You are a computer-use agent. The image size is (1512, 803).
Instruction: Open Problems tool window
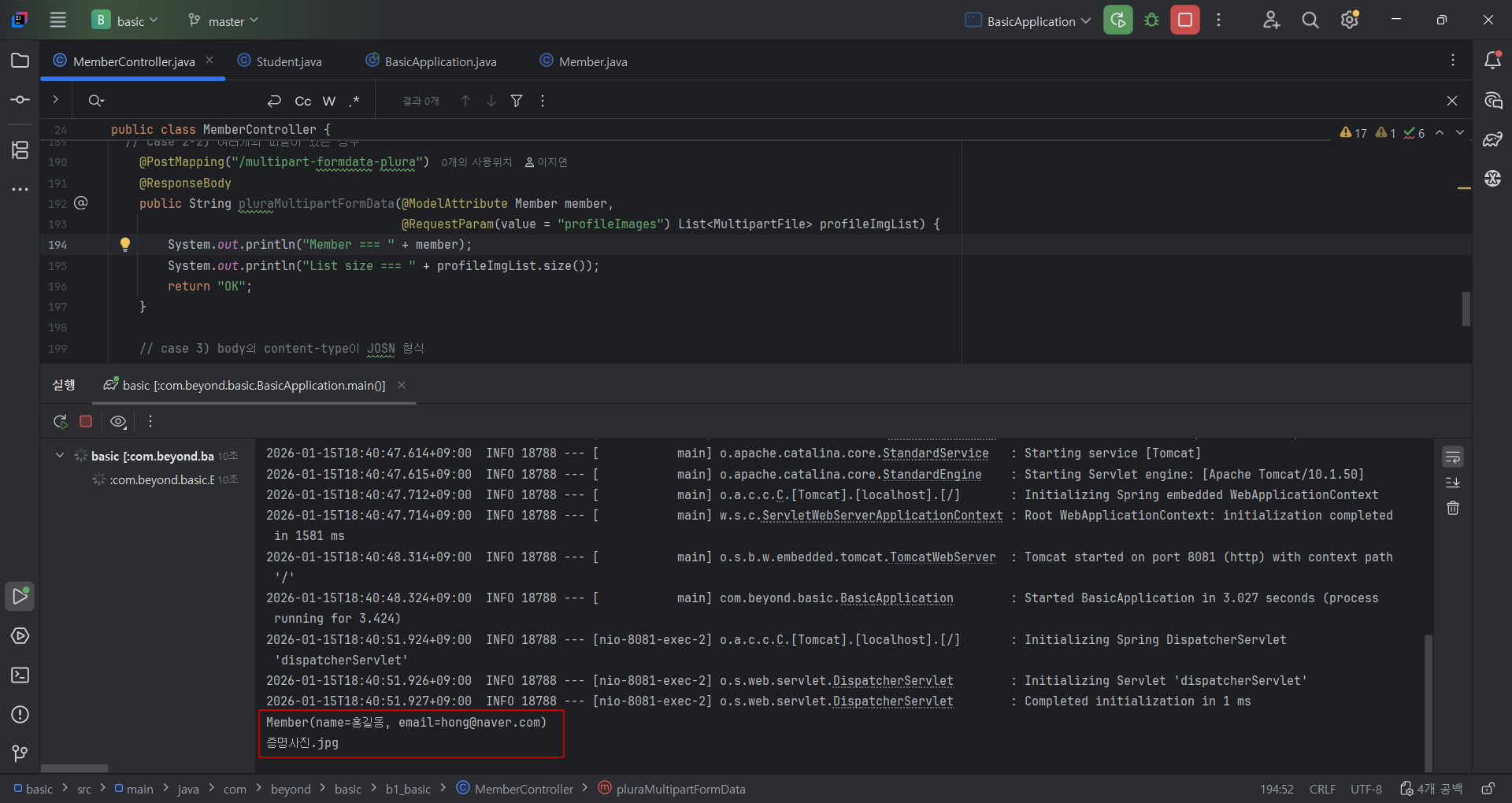20,714
